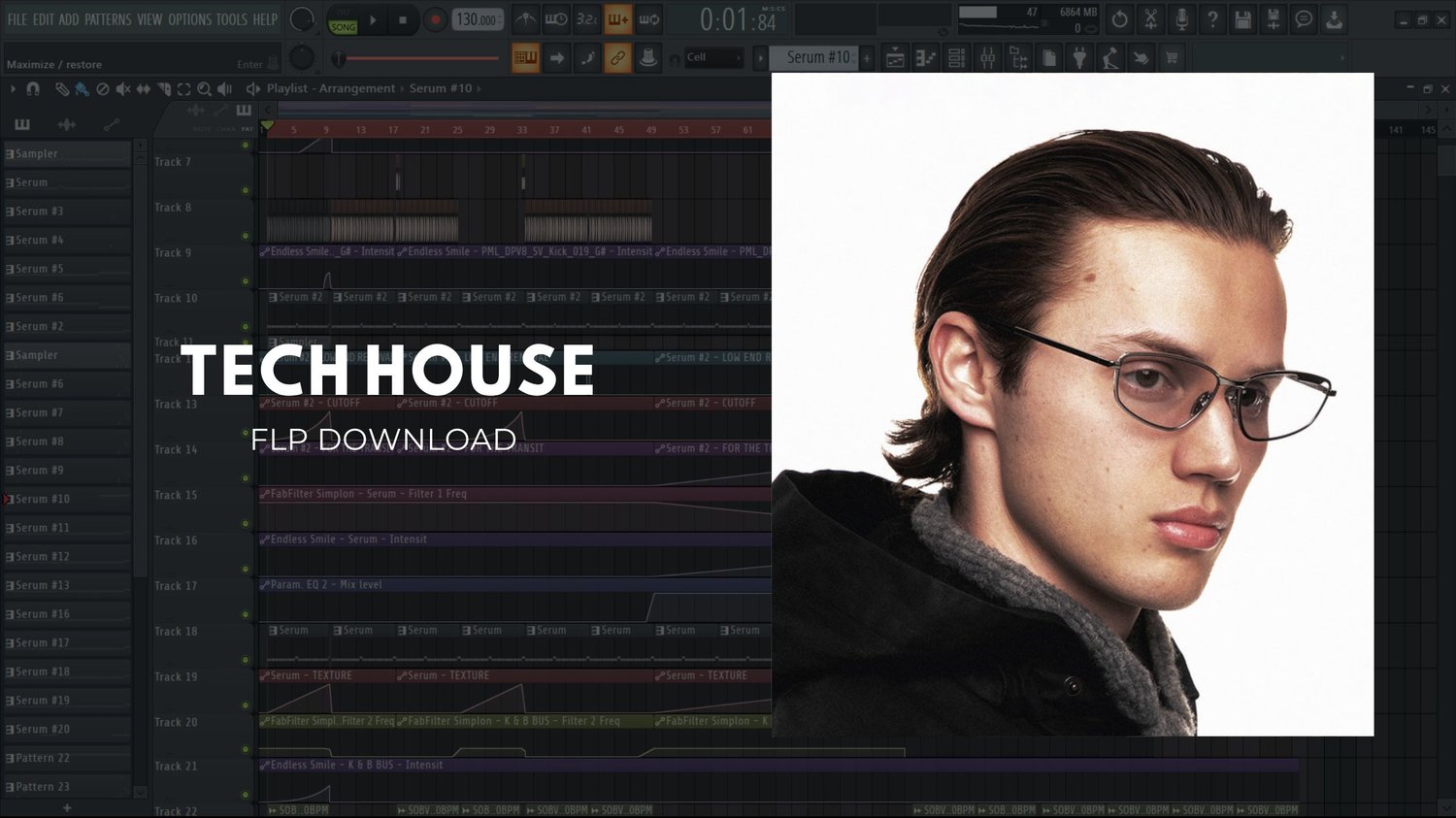Open the audio editor scissors icon
This screenshot has width=1456, height=818.
(x=1150, y=19)
